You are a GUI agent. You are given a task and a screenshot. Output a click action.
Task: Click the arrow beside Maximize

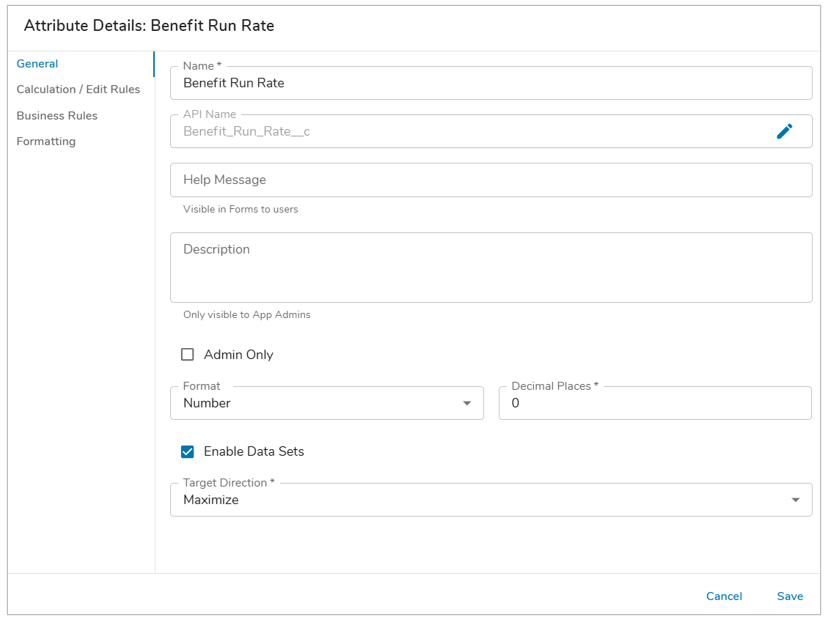tap(796, 500)
